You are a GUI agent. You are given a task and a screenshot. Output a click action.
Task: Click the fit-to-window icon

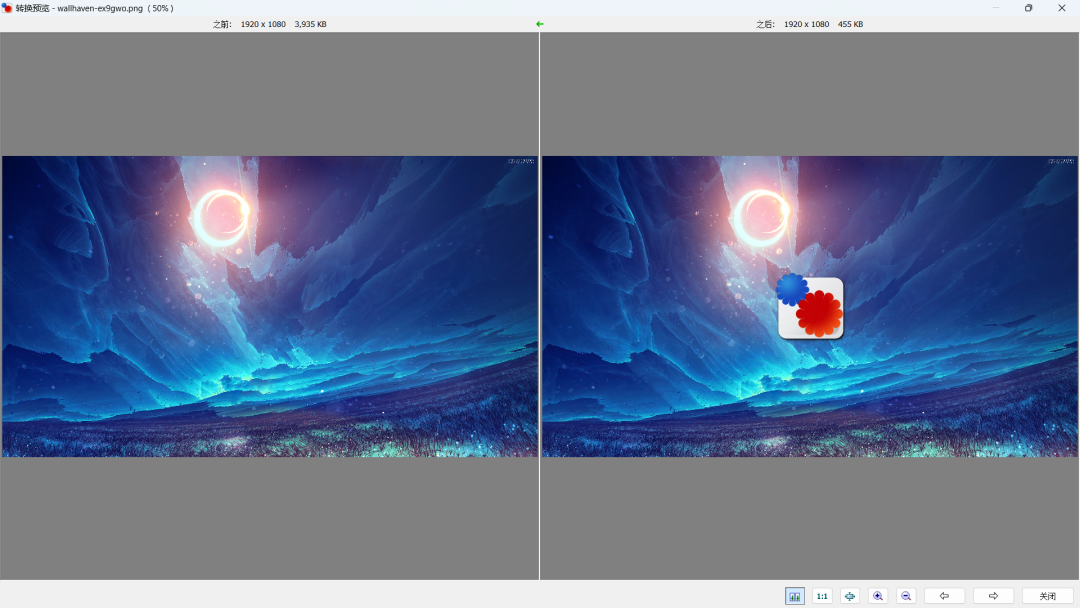pyautogui.click(x=850, y=596)
